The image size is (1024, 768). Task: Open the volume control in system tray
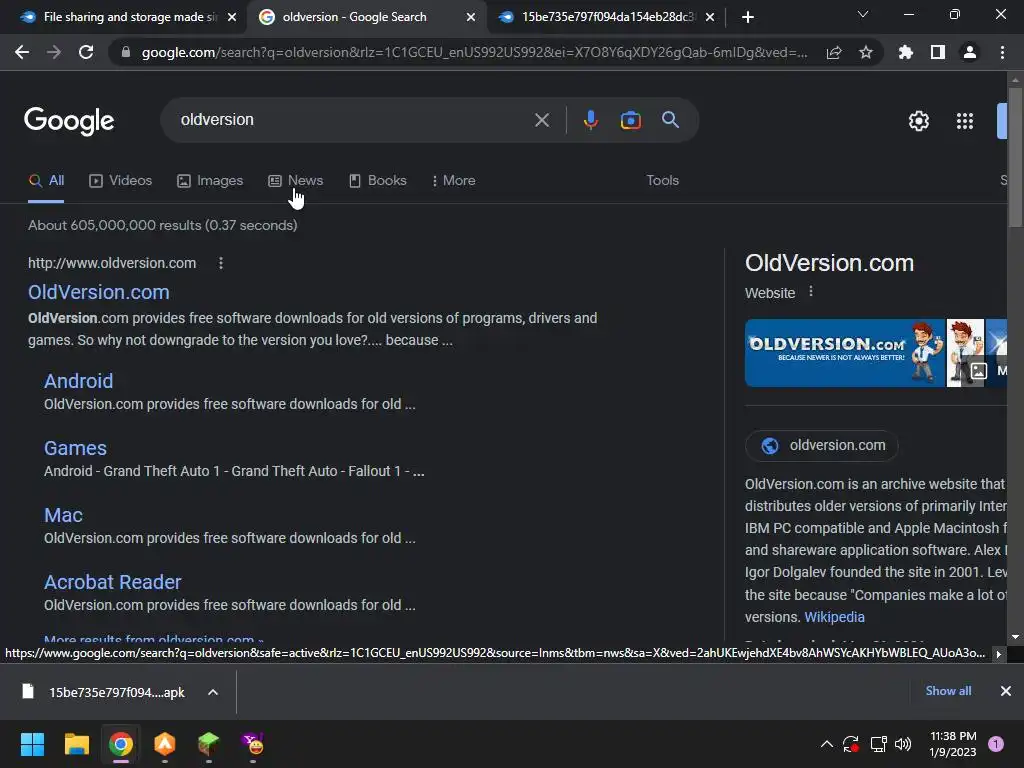(x=903, y=744)
